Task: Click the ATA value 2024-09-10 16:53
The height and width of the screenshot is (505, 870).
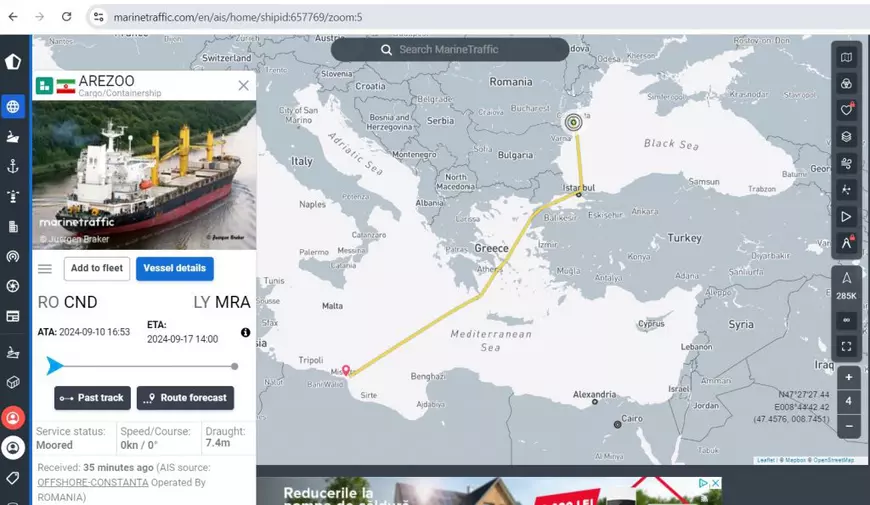Action: [x=94, y=332]
